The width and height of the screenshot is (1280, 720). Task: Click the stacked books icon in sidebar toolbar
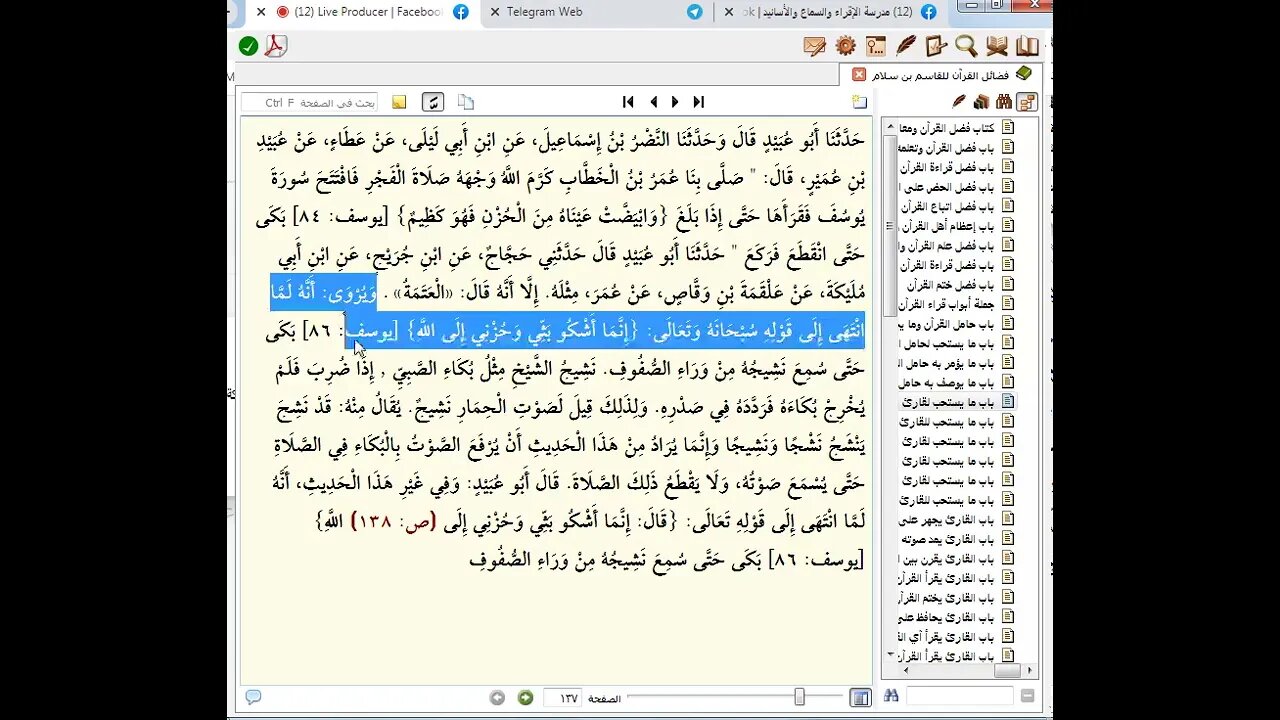981,101
